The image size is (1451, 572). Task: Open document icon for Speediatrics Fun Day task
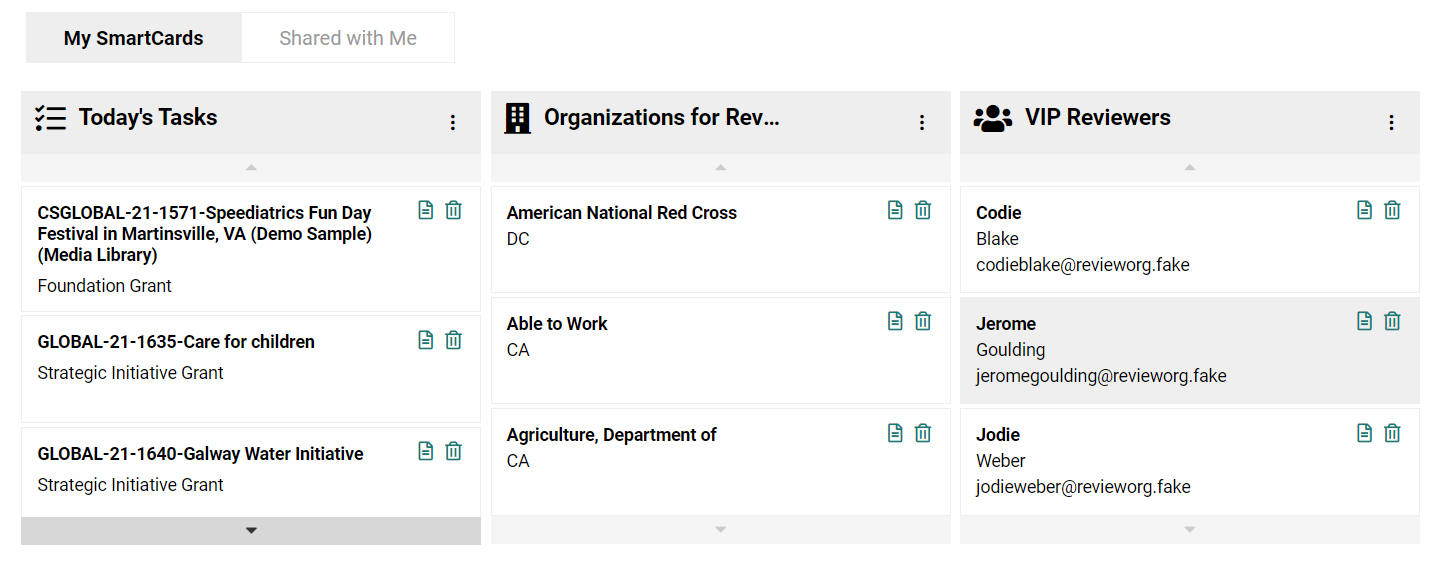tap(426, 210)
